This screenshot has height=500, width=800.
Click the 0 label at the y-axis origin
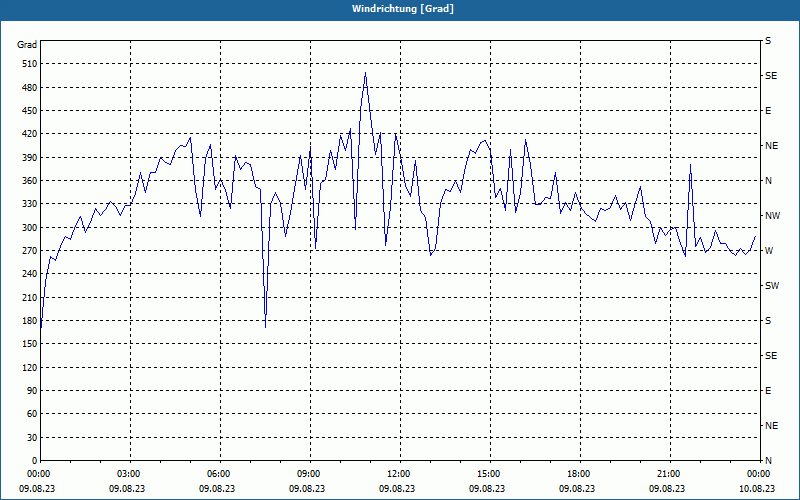pos(35,461)
